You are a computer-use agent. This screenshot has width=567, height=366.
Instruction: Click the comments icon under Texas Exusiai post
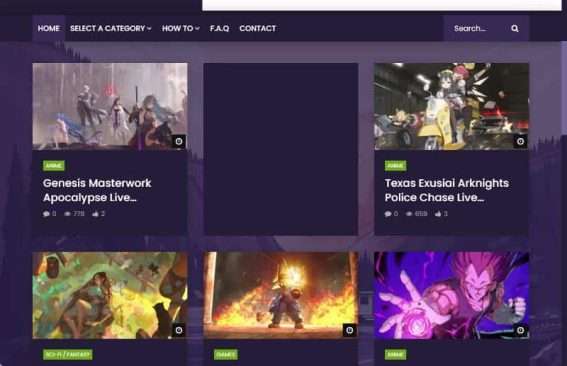(388, 214)
